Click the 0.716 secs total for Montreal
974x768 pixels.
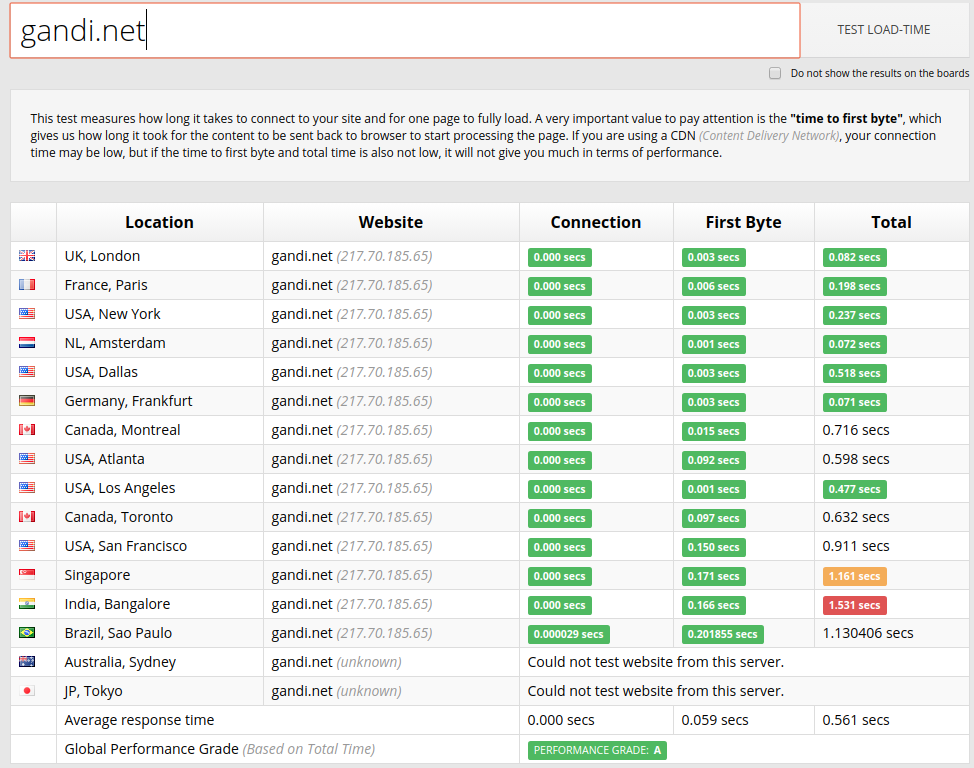pyautogui.click(x=856, y=430)
